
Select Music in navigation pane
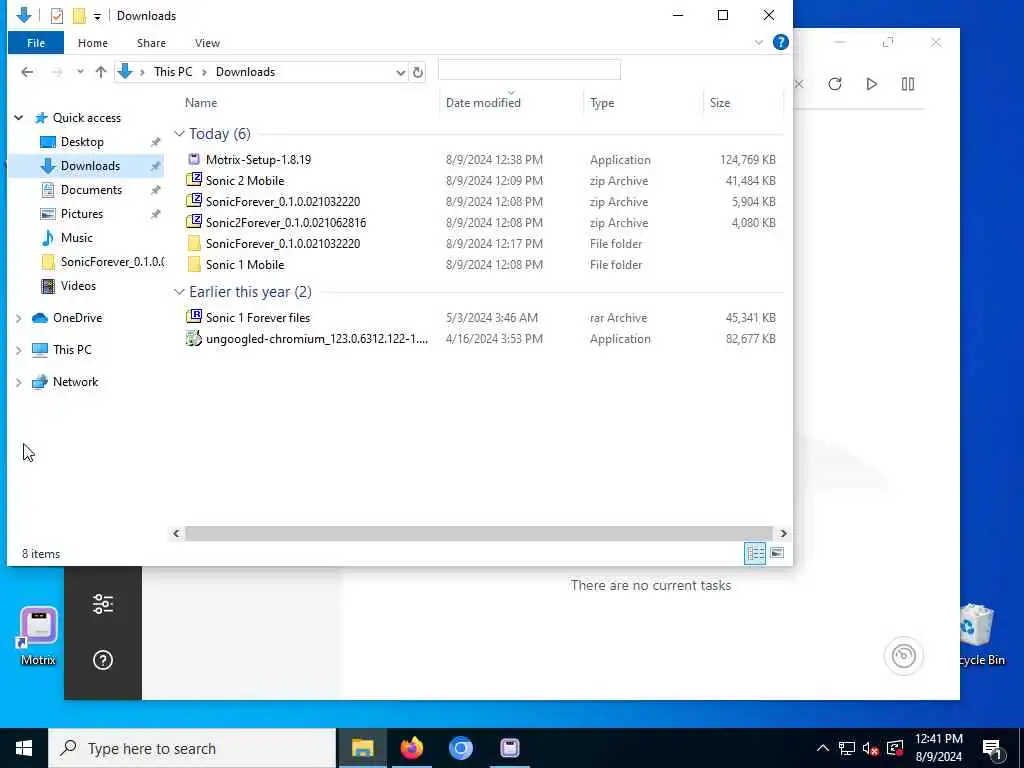[x=76, y=238]
